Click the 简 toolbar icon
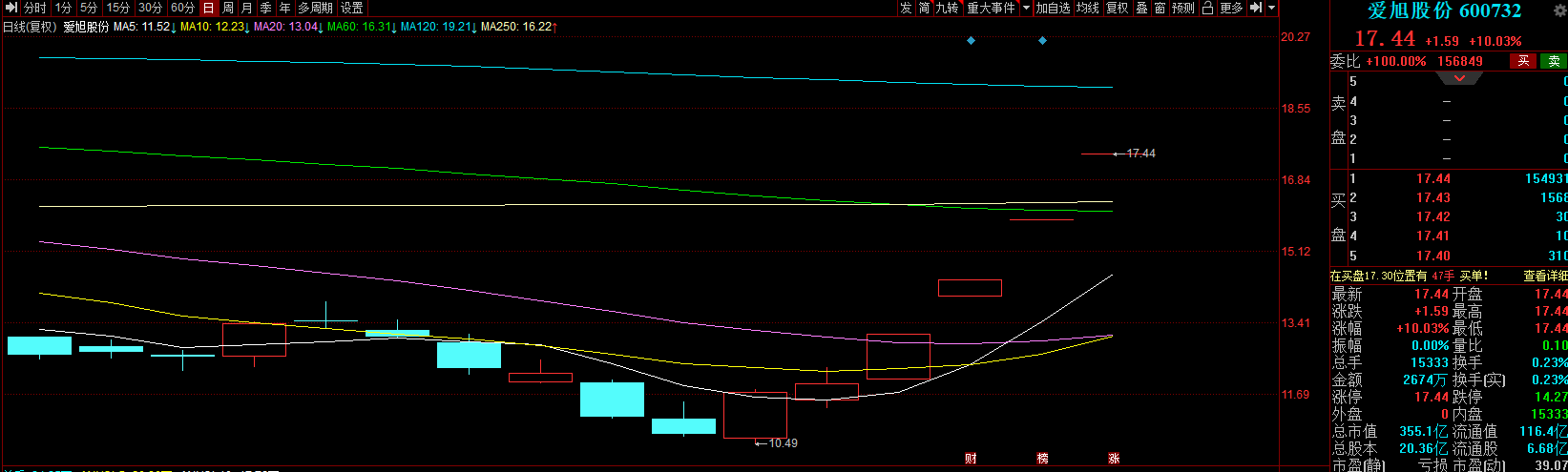This screenshot has height=472, width=1568. pyautogui.click(x=924, y=8)
